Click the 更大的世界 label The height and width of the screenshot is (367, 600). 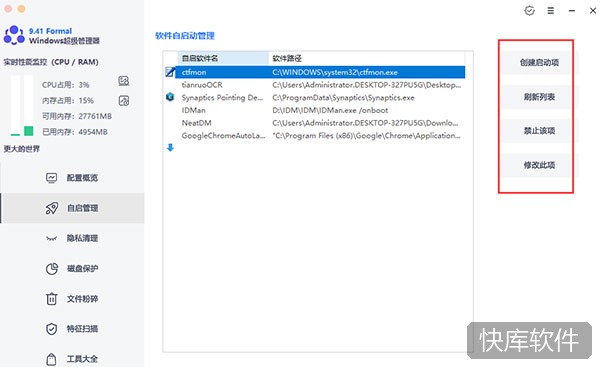pyautogui.click(x=22, y=149)
